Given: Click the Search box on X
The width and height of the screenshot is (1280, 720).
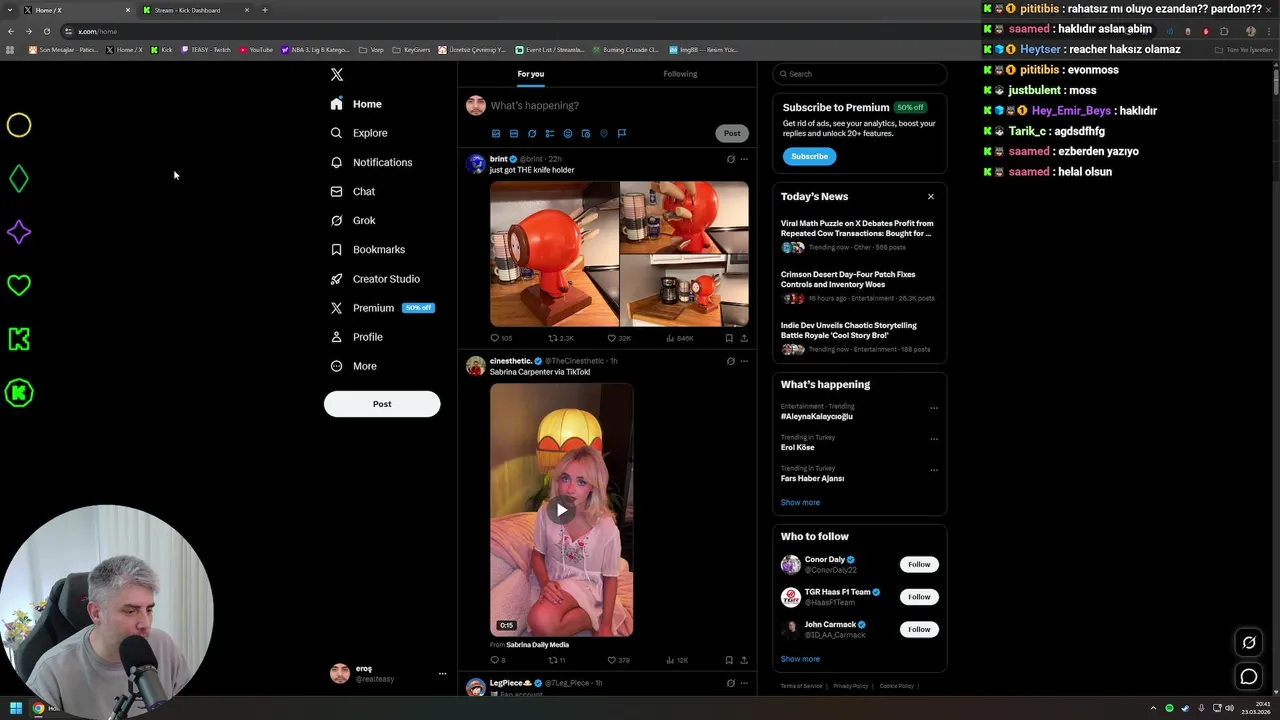Looking at the screenshot, I should pos(860,74).
